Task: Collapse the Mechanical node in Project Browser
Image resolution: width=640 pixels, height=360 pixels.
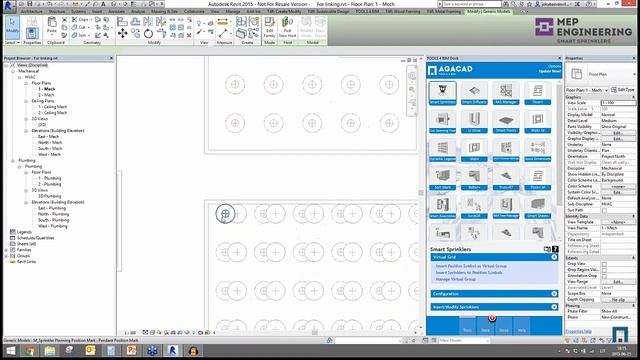Action: point(13,71)
